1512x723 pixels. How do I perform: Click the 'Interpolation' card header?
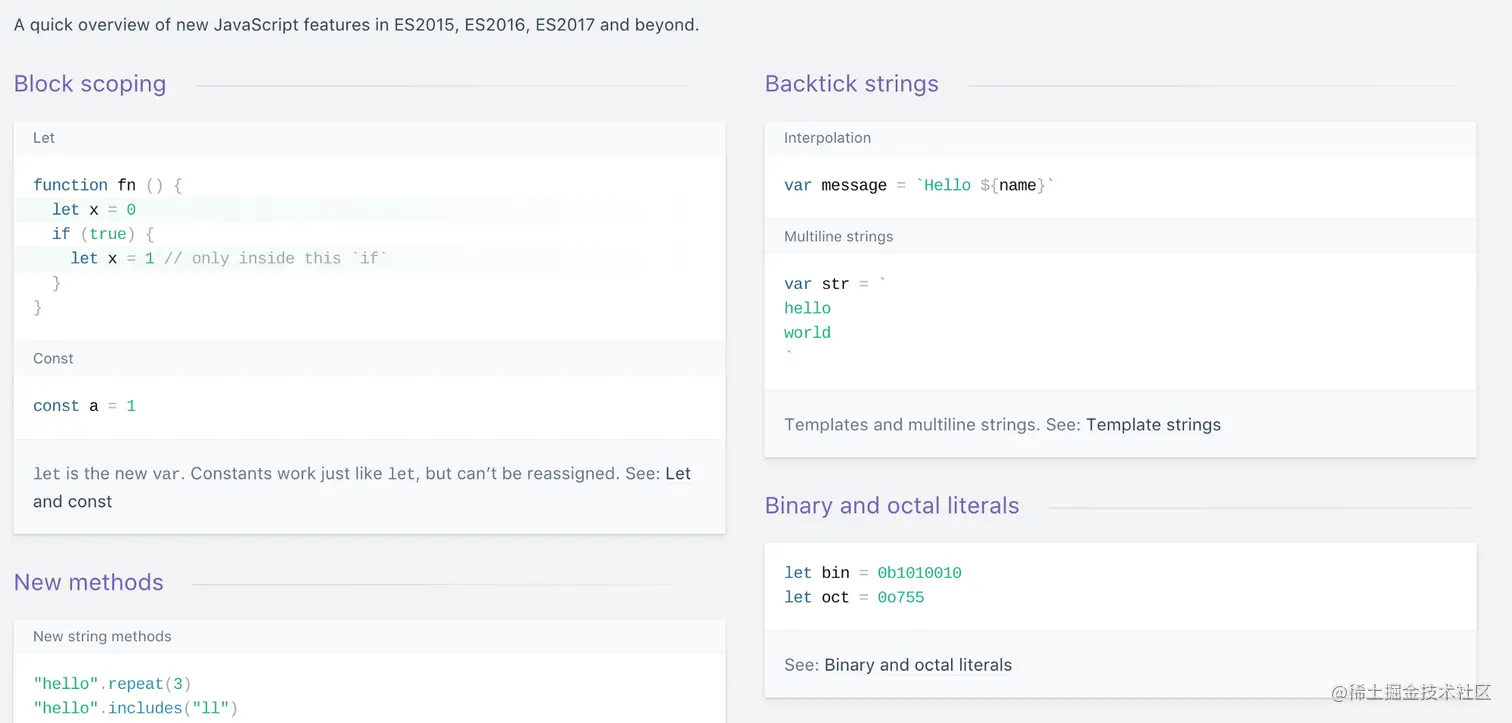click(827, 138)
